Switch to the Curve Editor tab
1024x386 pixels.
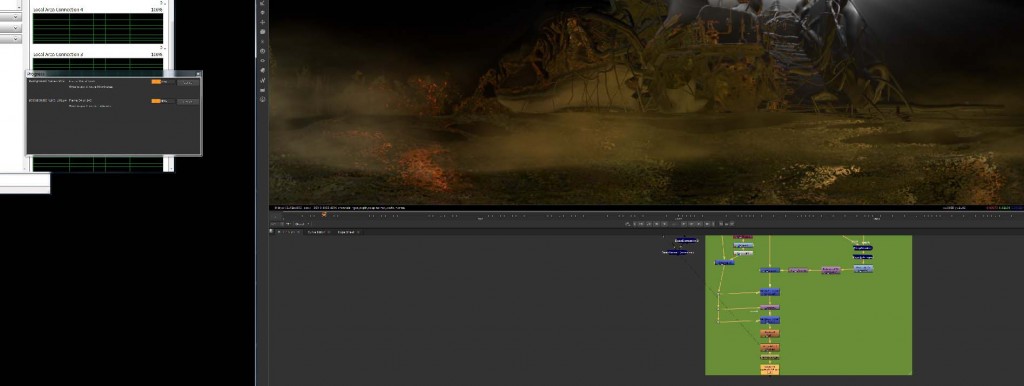[x=316, y=232]
